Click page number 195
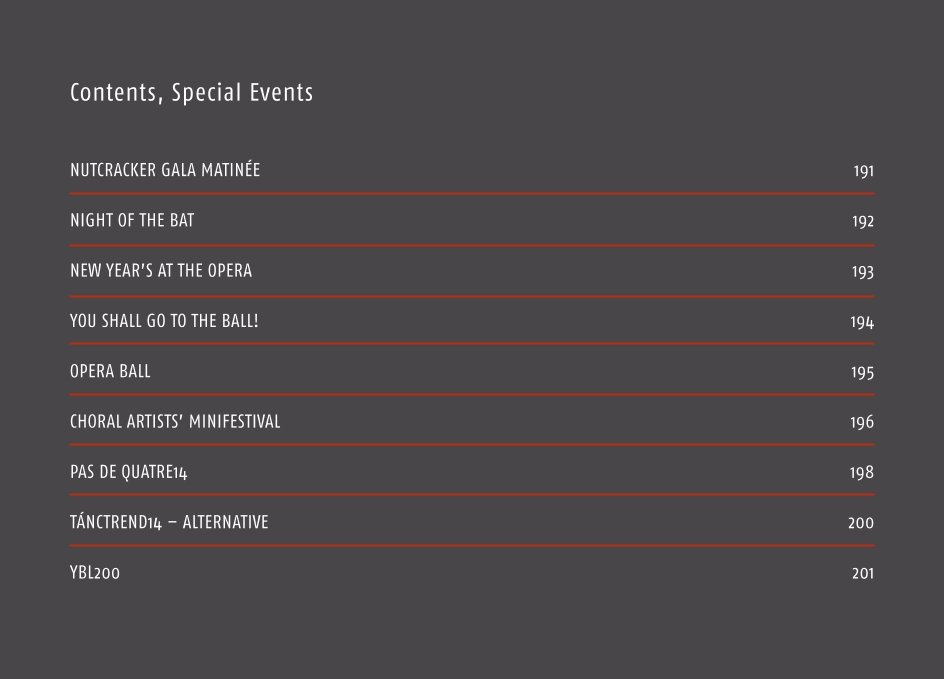 tap(862, 373)
